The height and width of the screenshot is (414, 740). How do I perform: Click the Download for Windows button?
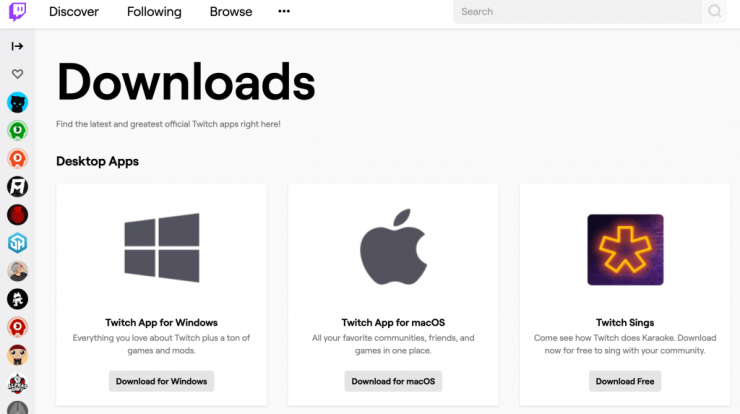pos(161,381)
